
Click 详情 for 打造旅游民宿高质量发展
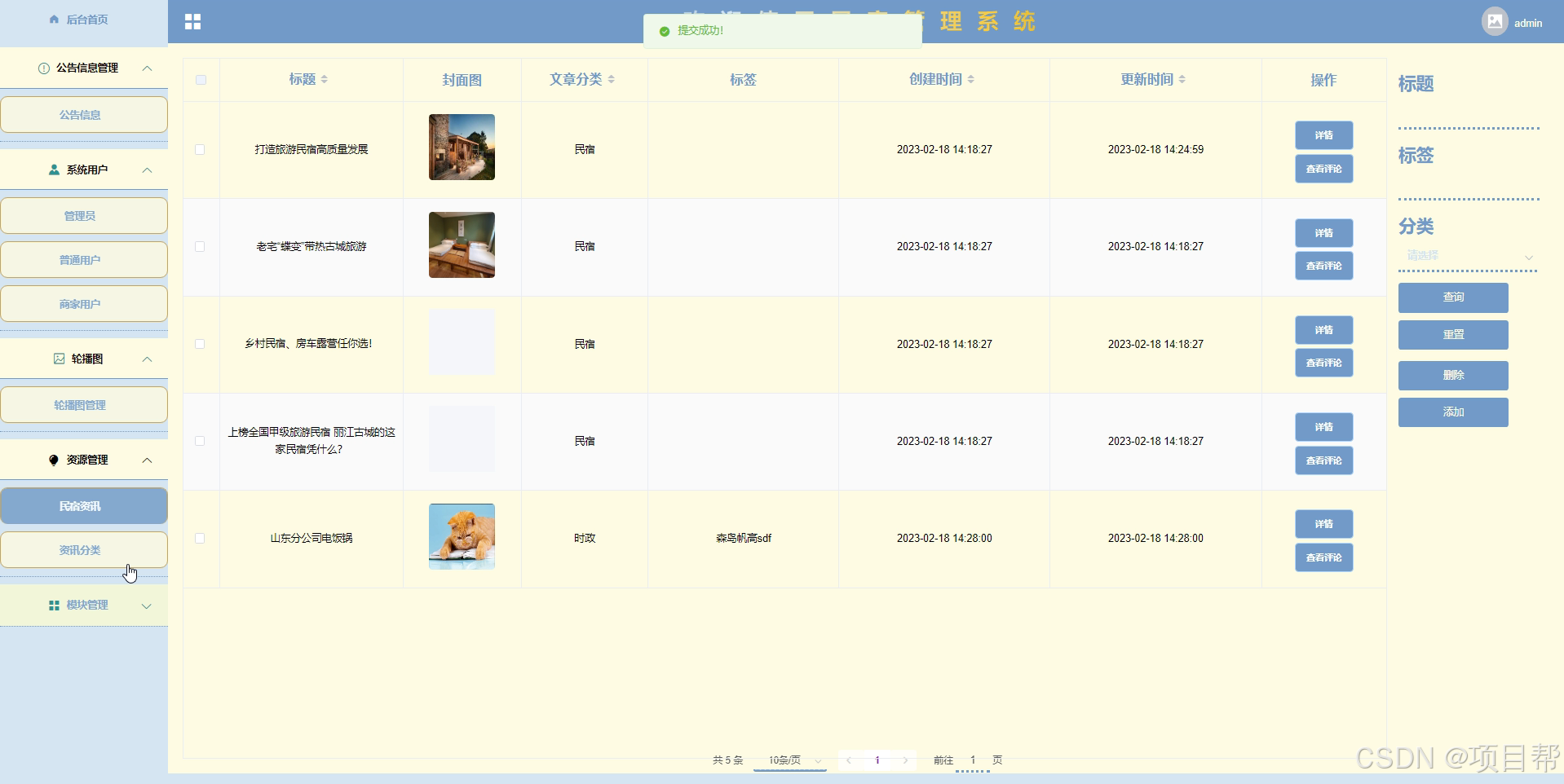pos(1323,135)
